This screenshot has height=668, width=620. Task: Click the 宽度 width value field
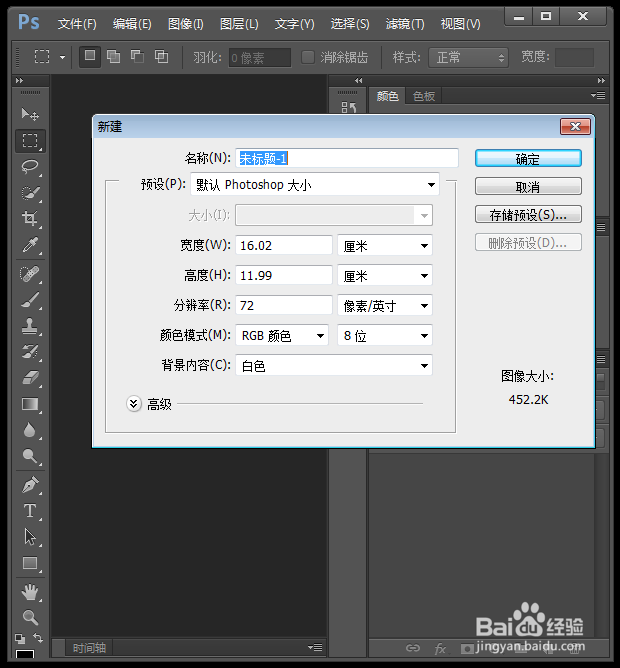(284, 245)
